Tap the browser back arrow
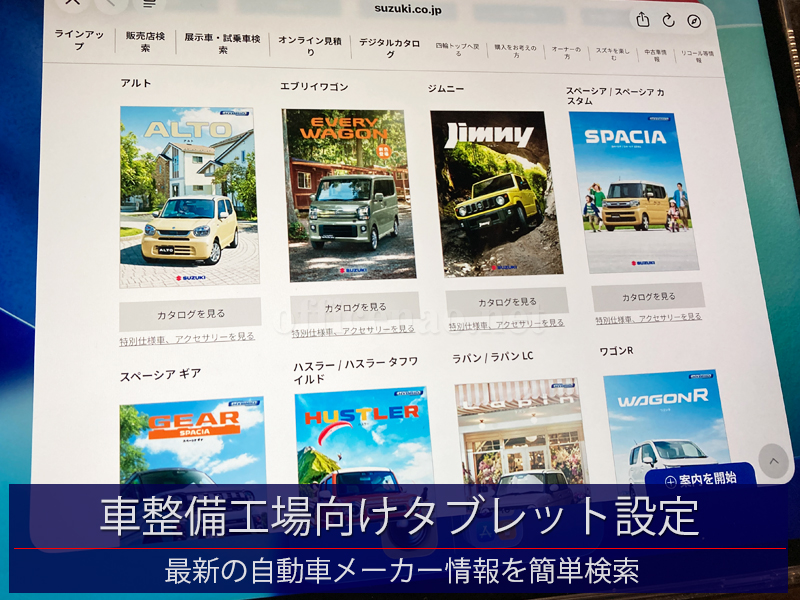This screenshot has width=800, height=600. [x=112, y=4]
